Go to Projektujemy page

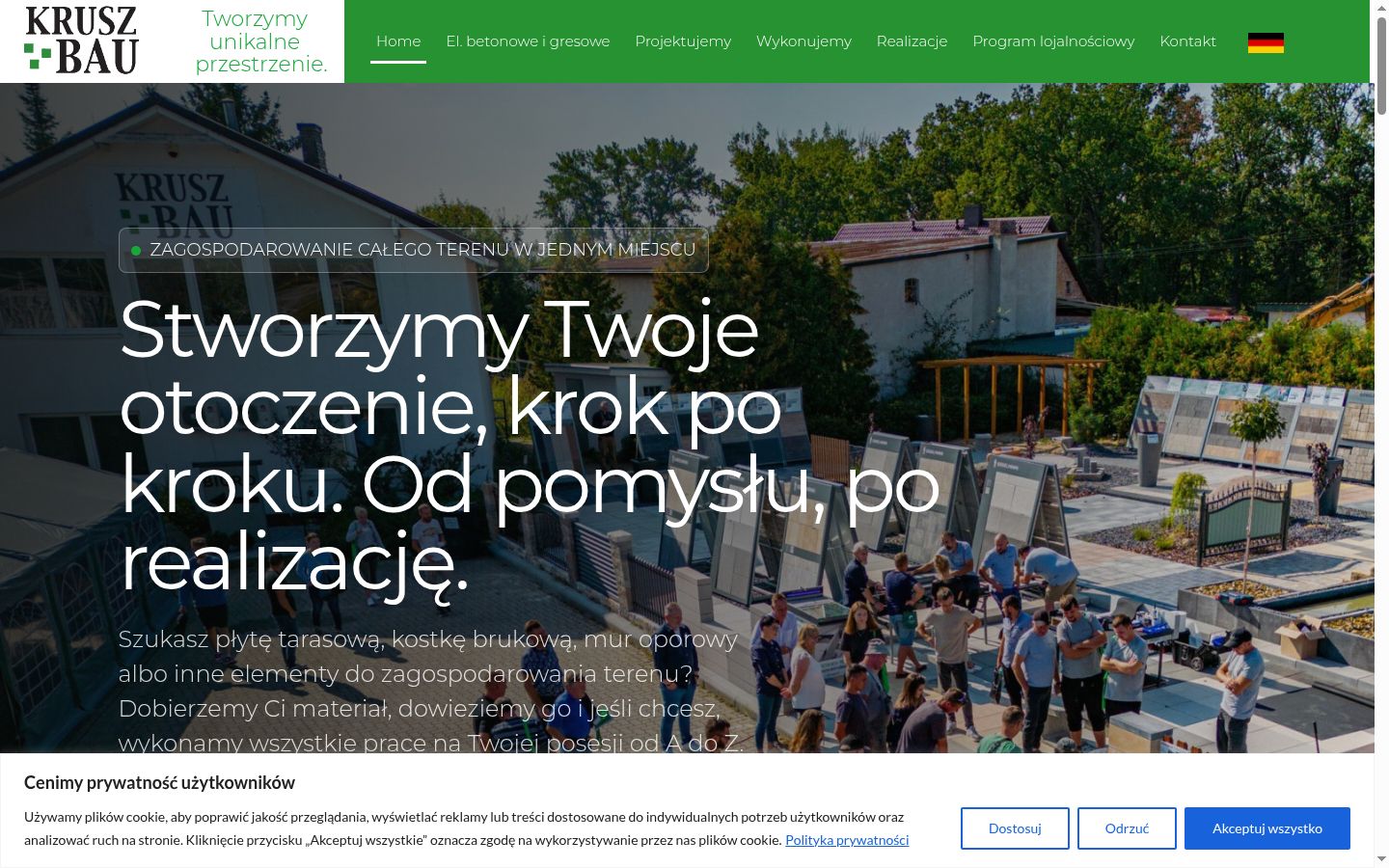tap(683, 41)
